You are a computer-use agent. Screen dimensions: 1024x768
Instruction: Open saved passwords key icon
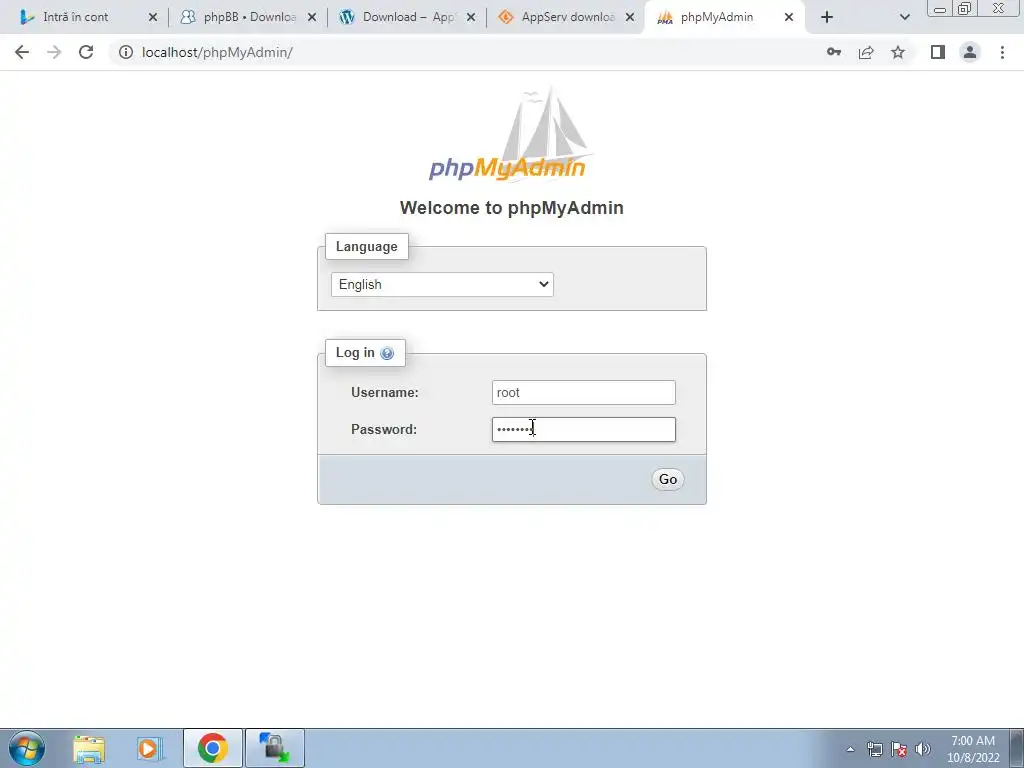(834, 52)
